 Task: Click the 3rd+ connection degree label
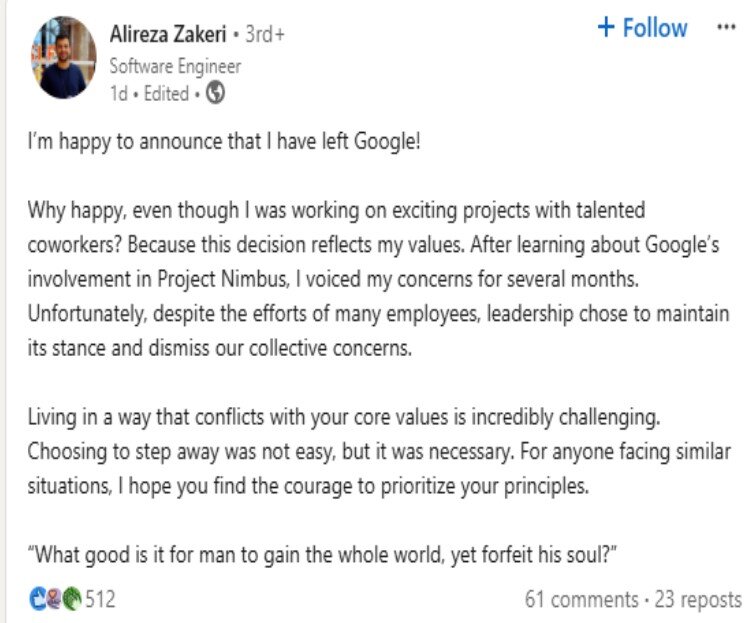point(265,34)
